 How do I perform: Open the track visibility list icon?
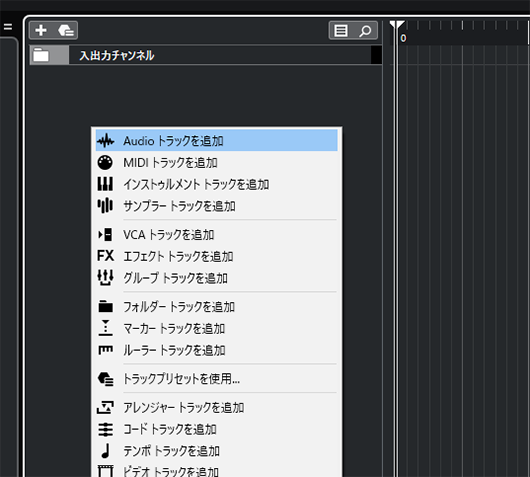[x=341, y=31]
